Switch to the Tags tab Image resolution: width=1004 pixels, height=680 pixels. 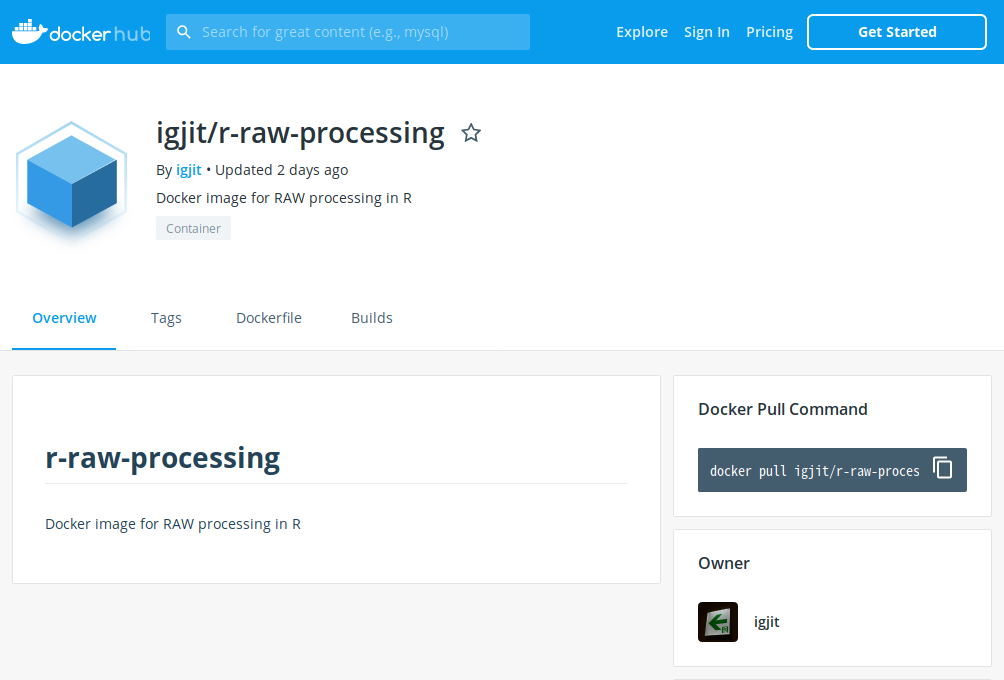tap(166, 318)
